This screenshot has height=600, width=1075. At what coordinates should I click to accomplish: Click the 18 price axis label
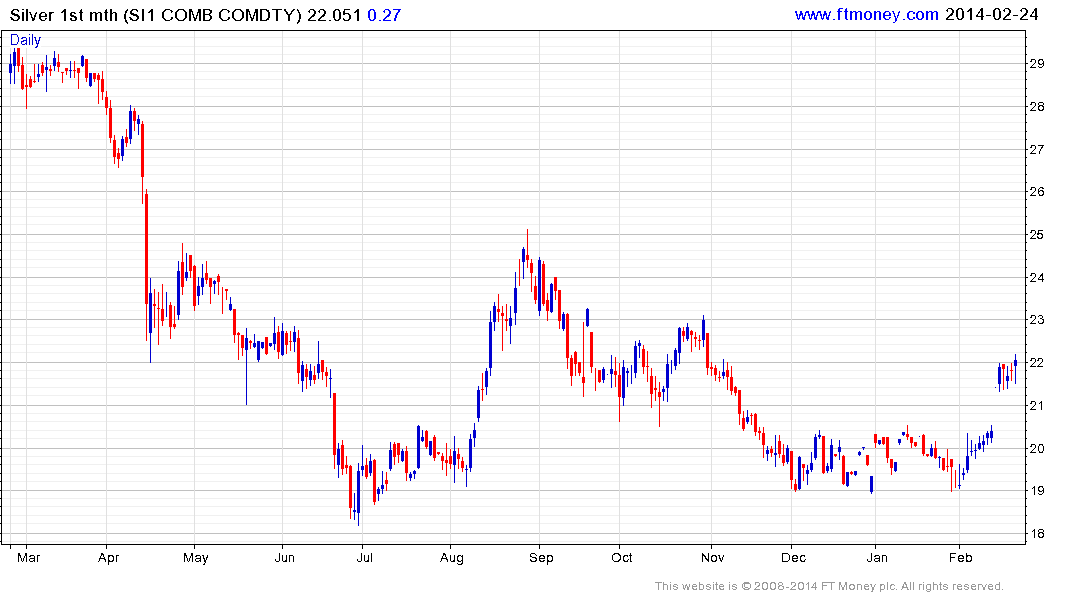tap(1037, 533)
